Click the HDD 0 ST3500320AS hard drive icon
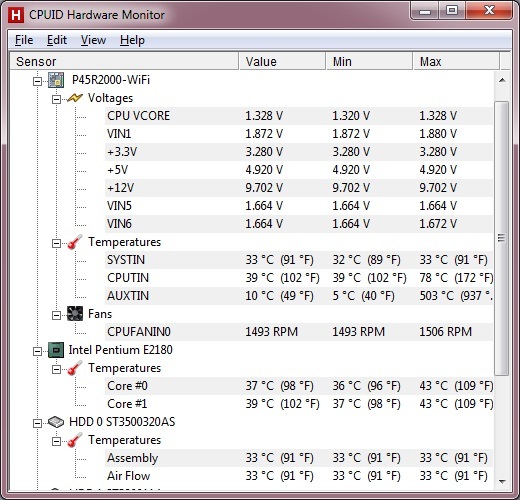This screenshot has width=520, height=500. 56,422
